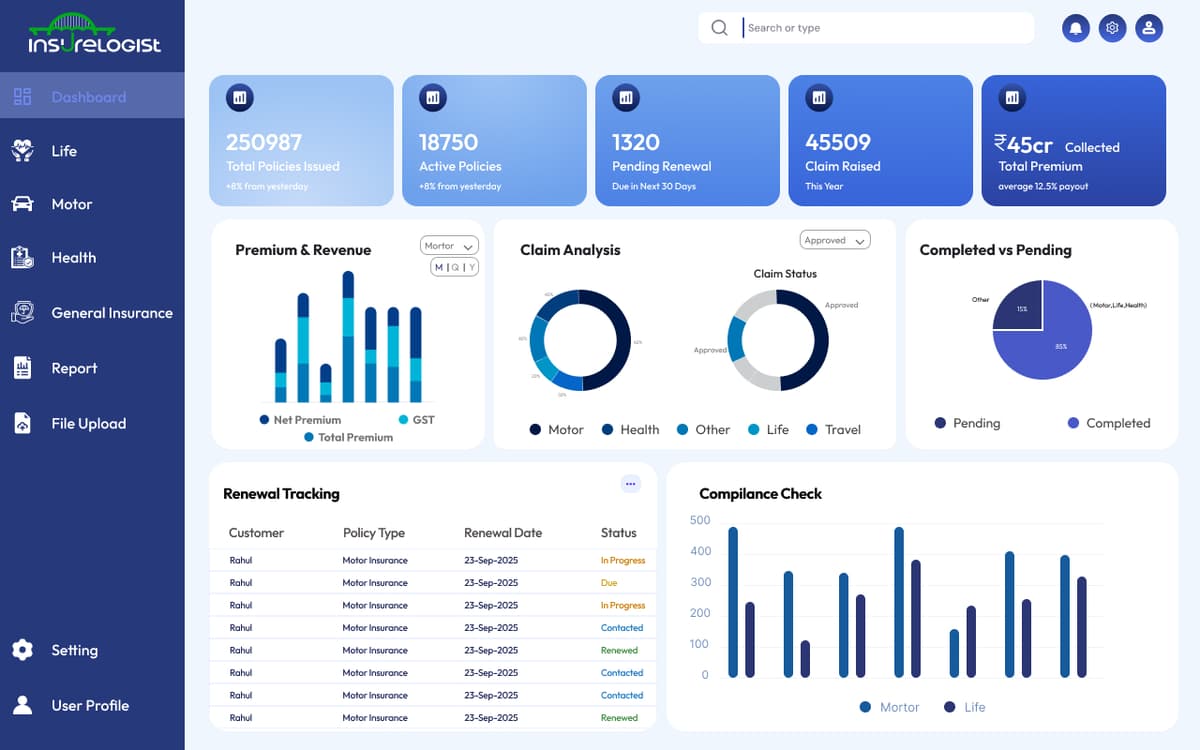The image size is (1200, 750).
Task: Select monthly view in Premium & Revenue chart
Action: 438,267
